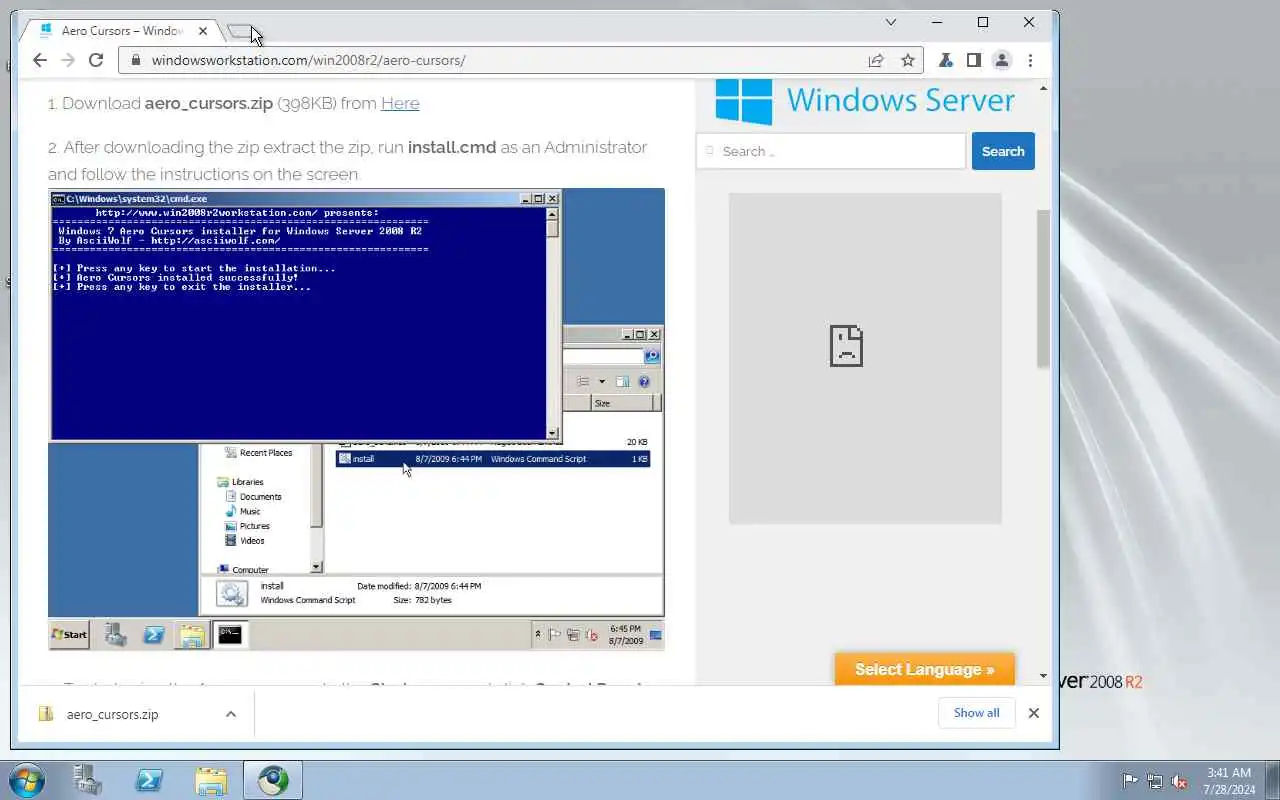The image size is (1280, 800).
Task: Click the vertical page scrollbar thumb
Action: click(x=1044, y=288)
